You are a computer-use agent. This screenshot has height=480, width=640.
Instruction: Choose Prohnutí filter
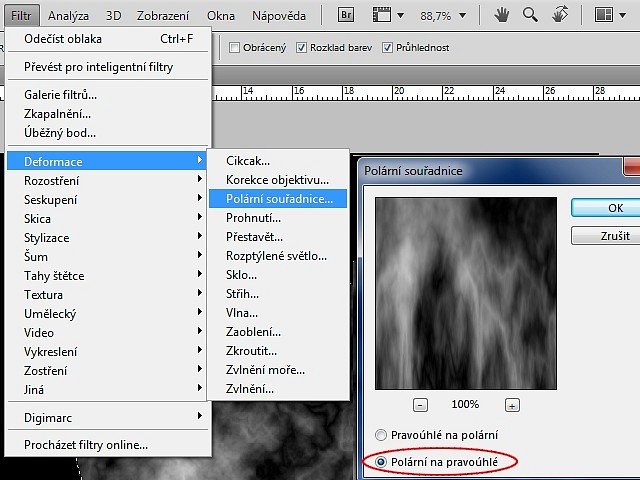pyautogui.click(x=278, y=218)
